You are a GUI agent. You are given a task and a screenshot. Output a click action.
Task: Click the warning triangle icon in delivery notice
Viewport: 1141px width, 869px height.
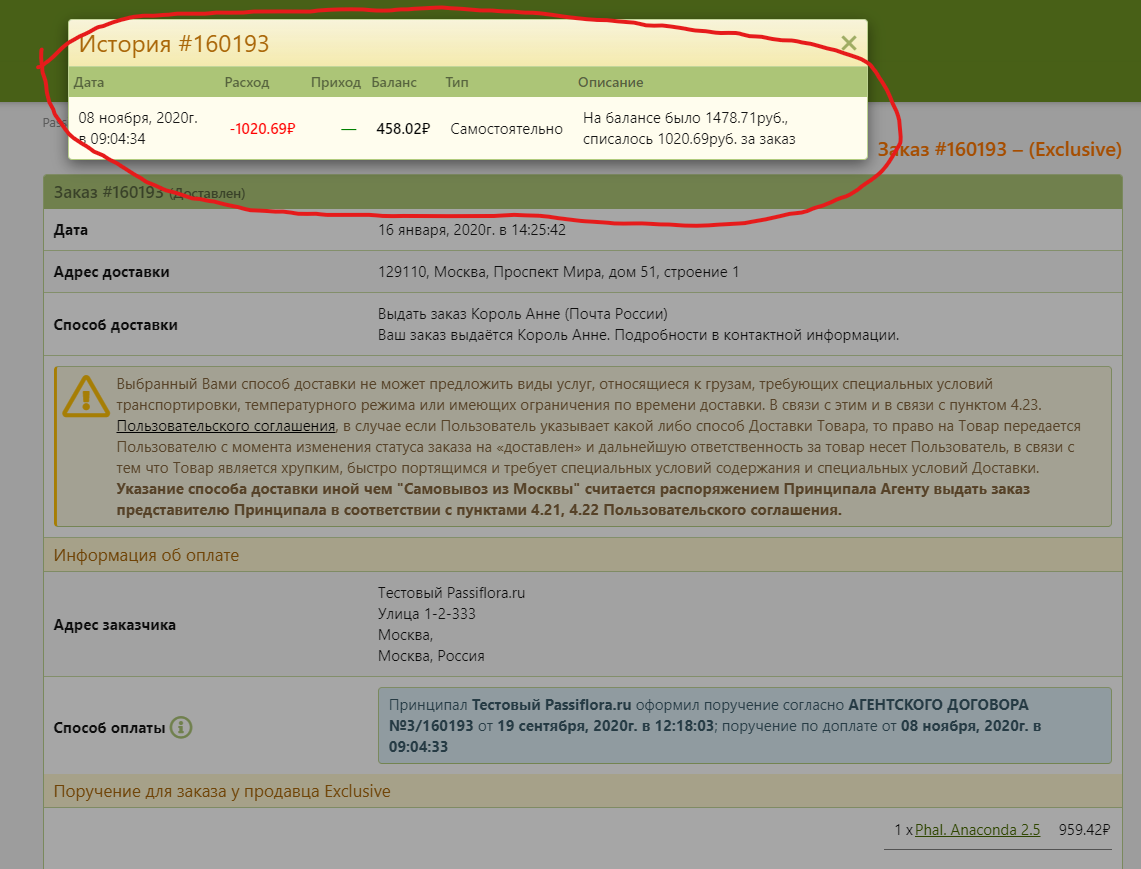(86, 397)
